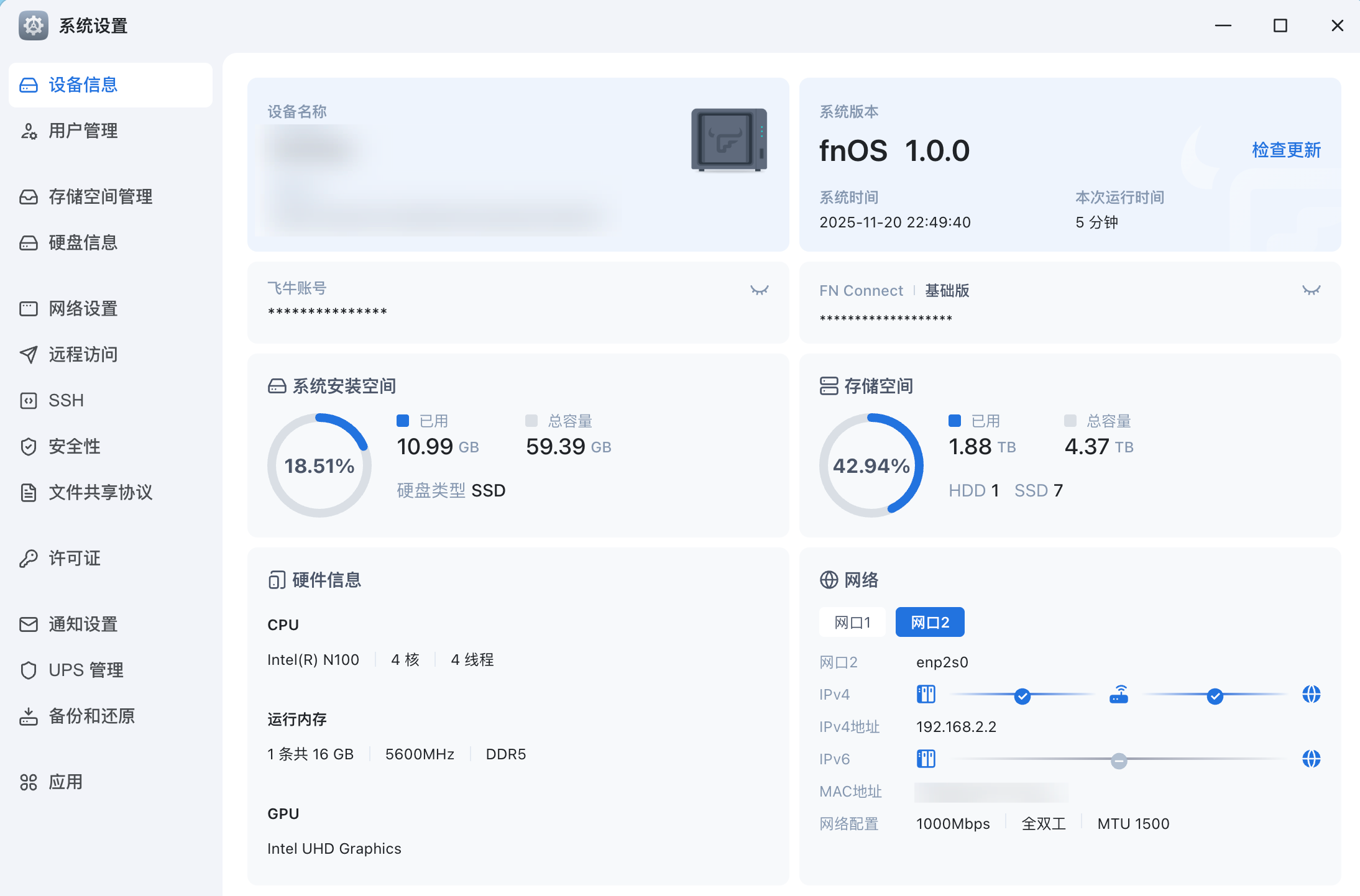This screenshot has height=896, width=1360.
Task: Maximize the 系统设置 window
Action: point(1280,25)
